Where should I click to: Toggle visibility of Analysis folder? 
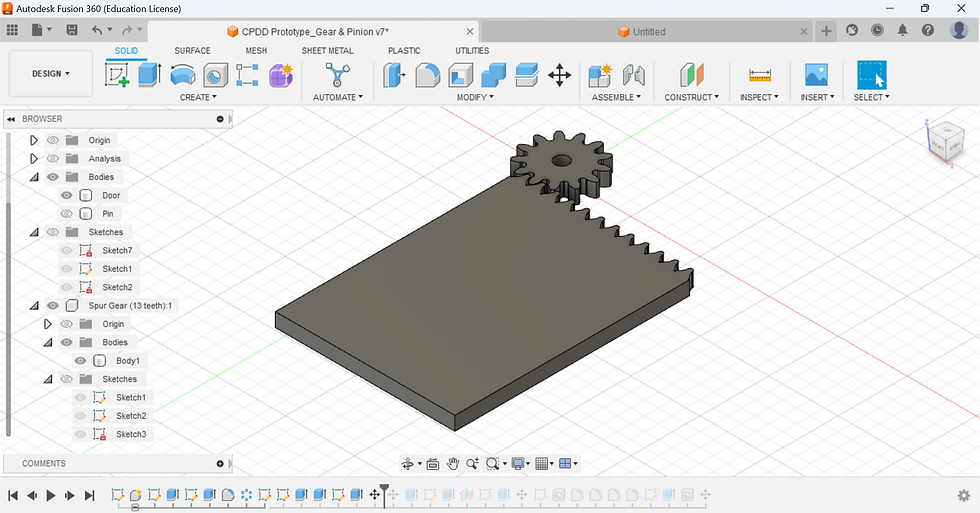[x=52, y=159]
